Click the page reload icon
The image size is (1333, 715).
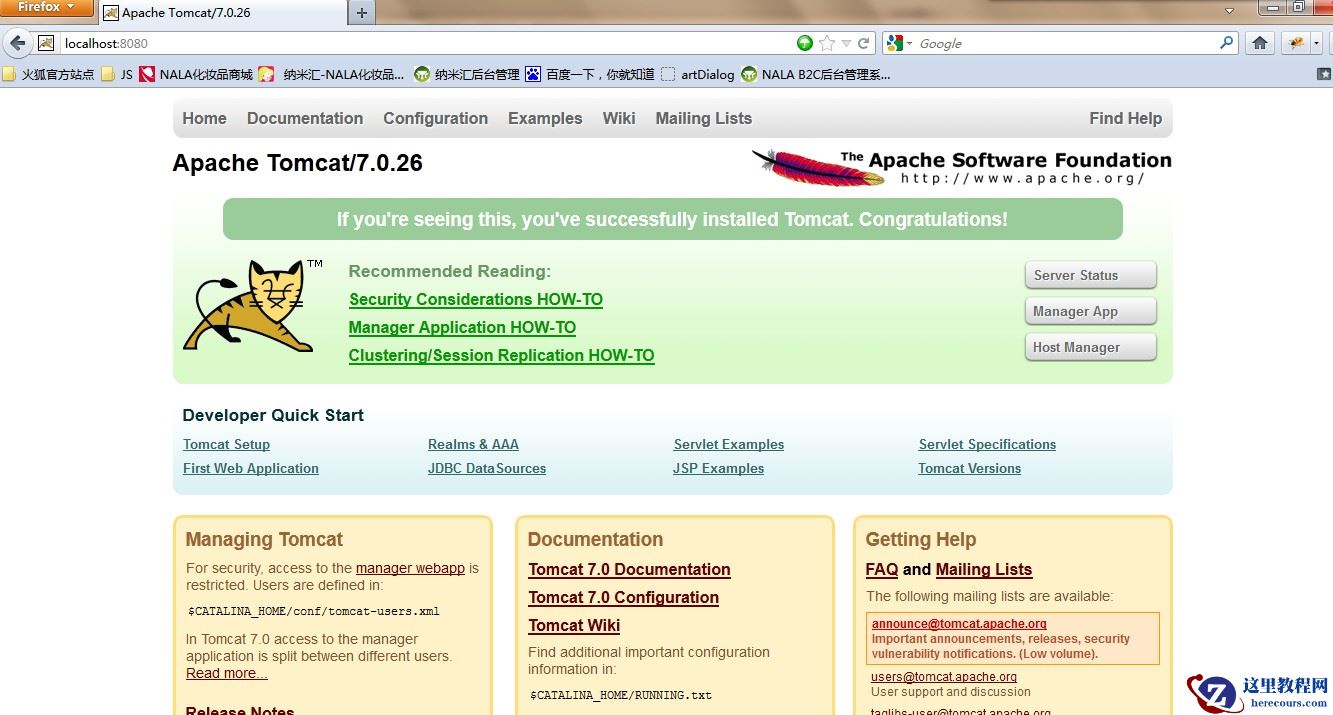pos(866,43)
